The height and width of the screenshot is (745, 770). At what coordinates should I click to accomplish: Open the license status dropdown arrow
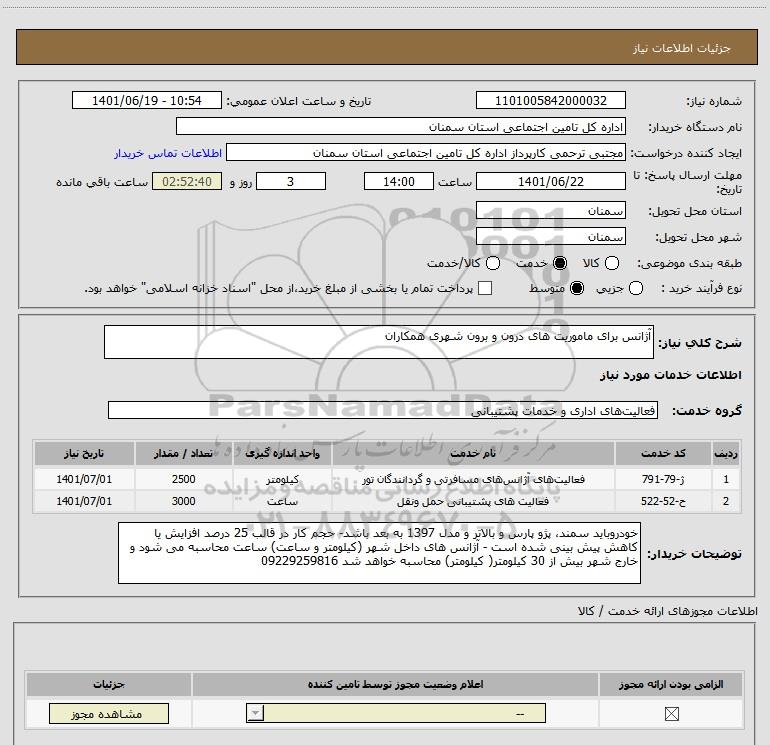(255, 713)
